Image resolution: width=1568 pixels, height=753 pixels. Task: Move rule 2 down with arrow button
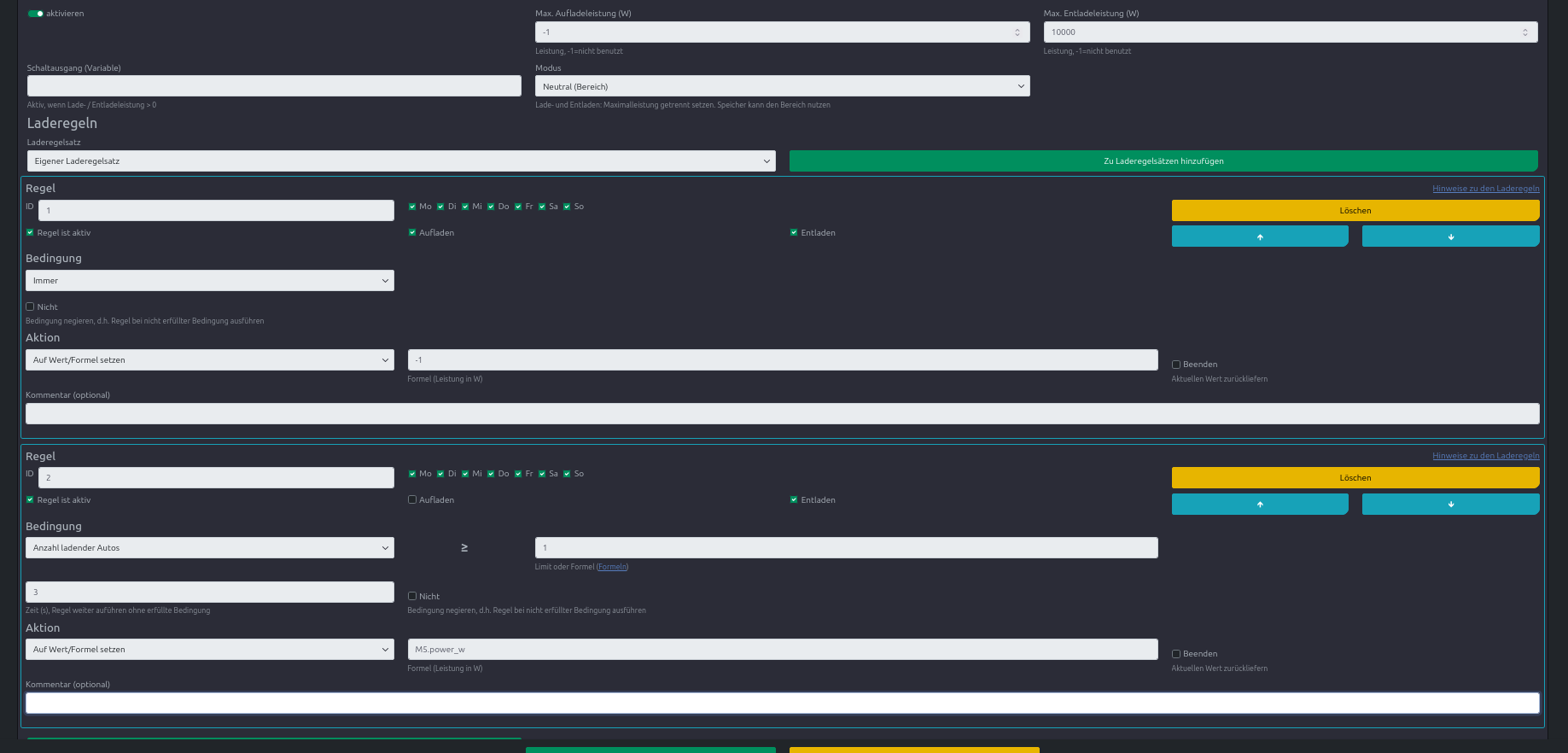coord(1450,505)
